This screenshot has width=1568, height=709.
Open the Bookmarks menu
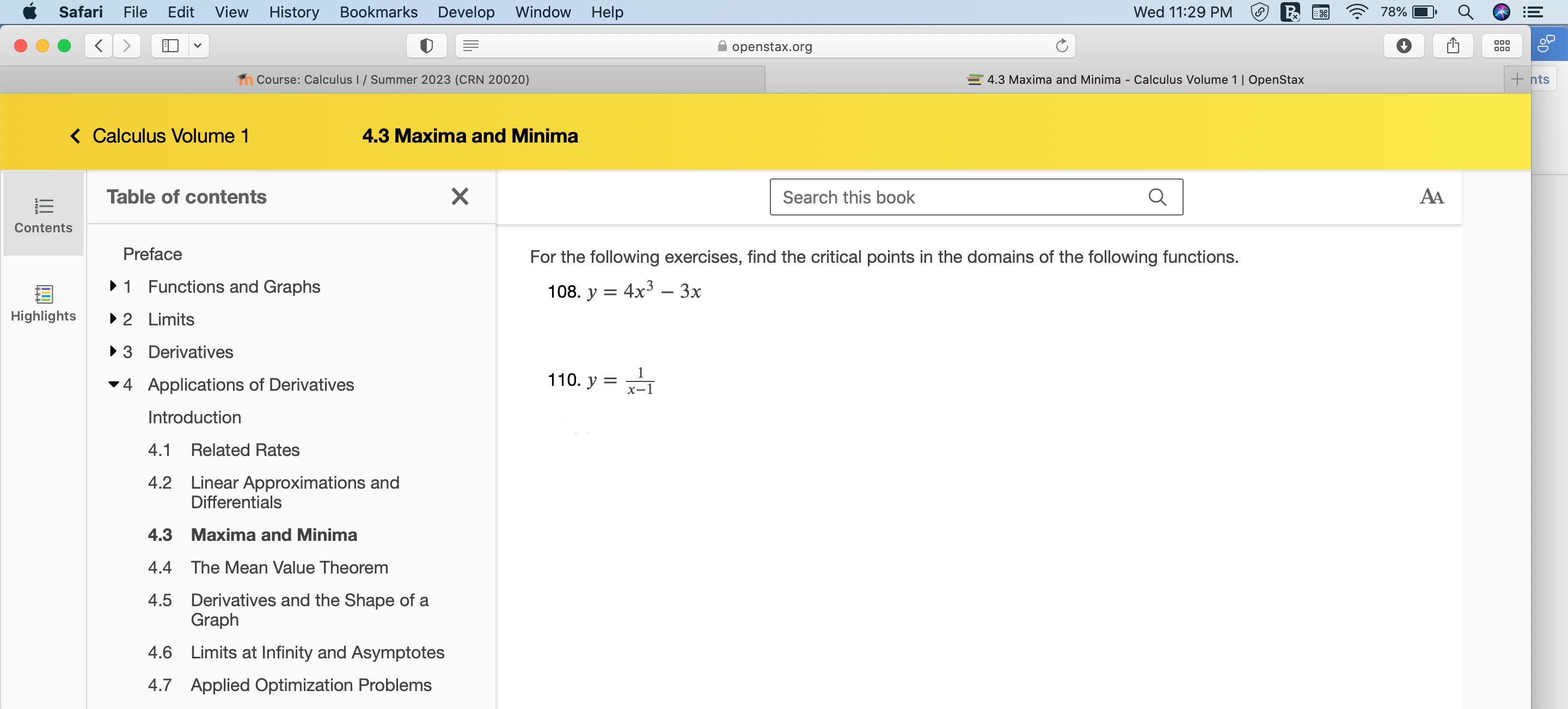click(378, 12)
